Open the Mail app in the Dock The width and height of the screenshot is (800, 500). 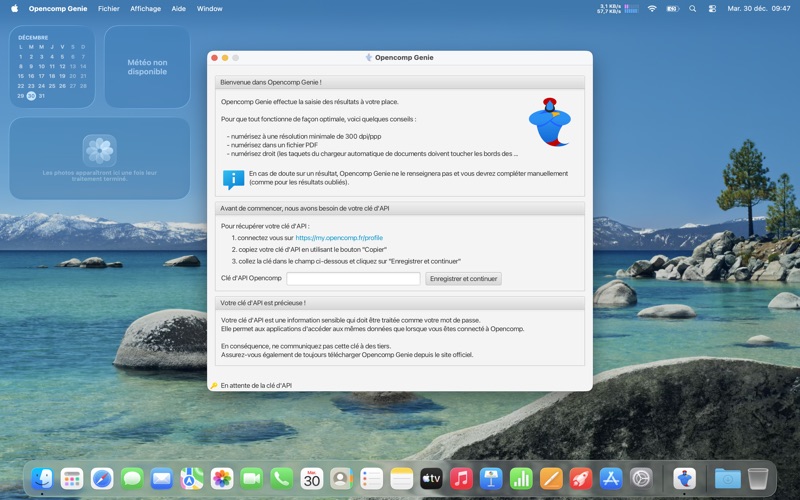(162, 479)
